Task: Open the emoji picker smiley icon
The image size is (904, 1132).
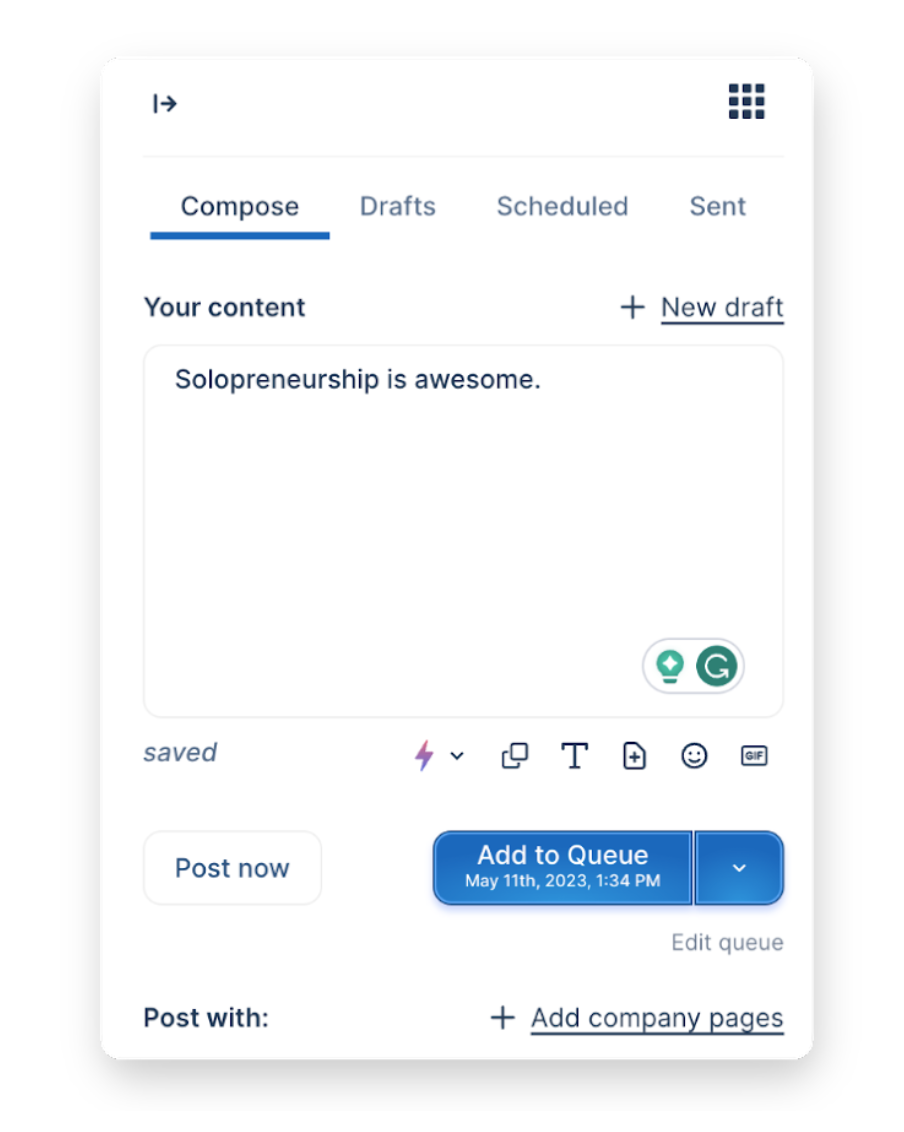Action: click(694, 756)
